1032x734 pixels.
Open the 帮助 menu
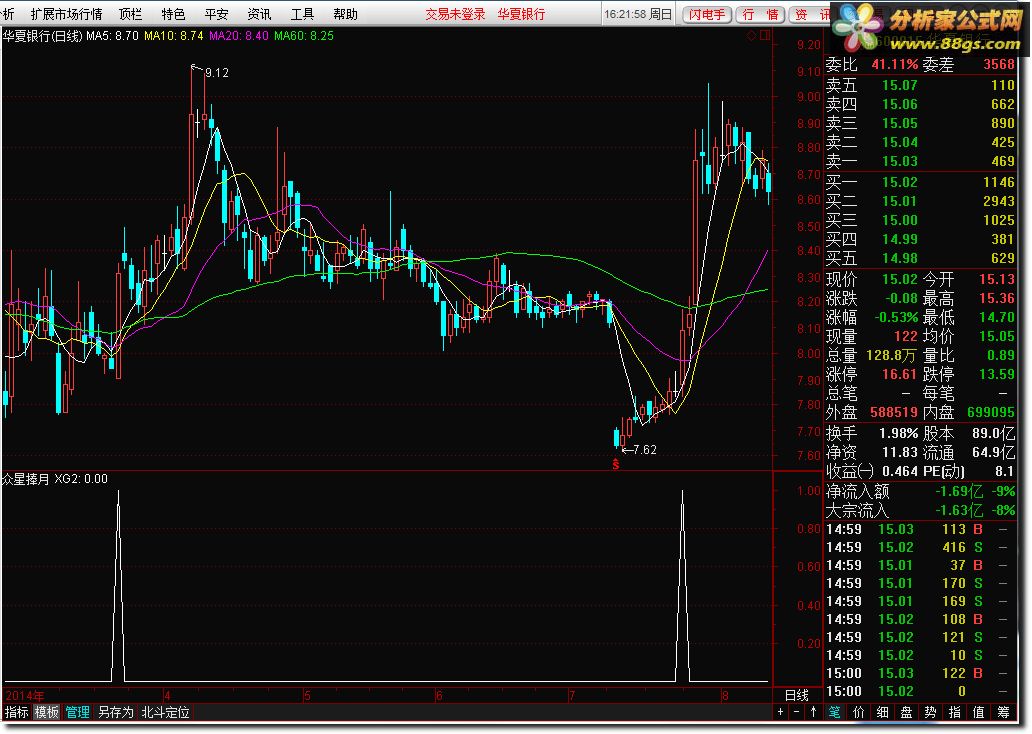(346, 14)
